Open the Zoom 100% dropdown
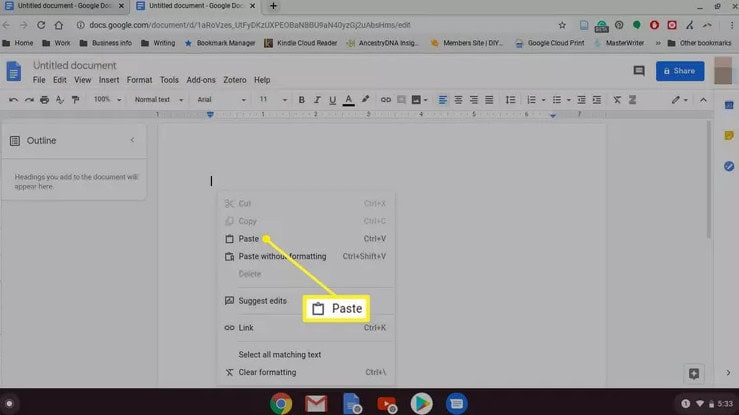Screen dimensions: 739x415 (107, 99)
